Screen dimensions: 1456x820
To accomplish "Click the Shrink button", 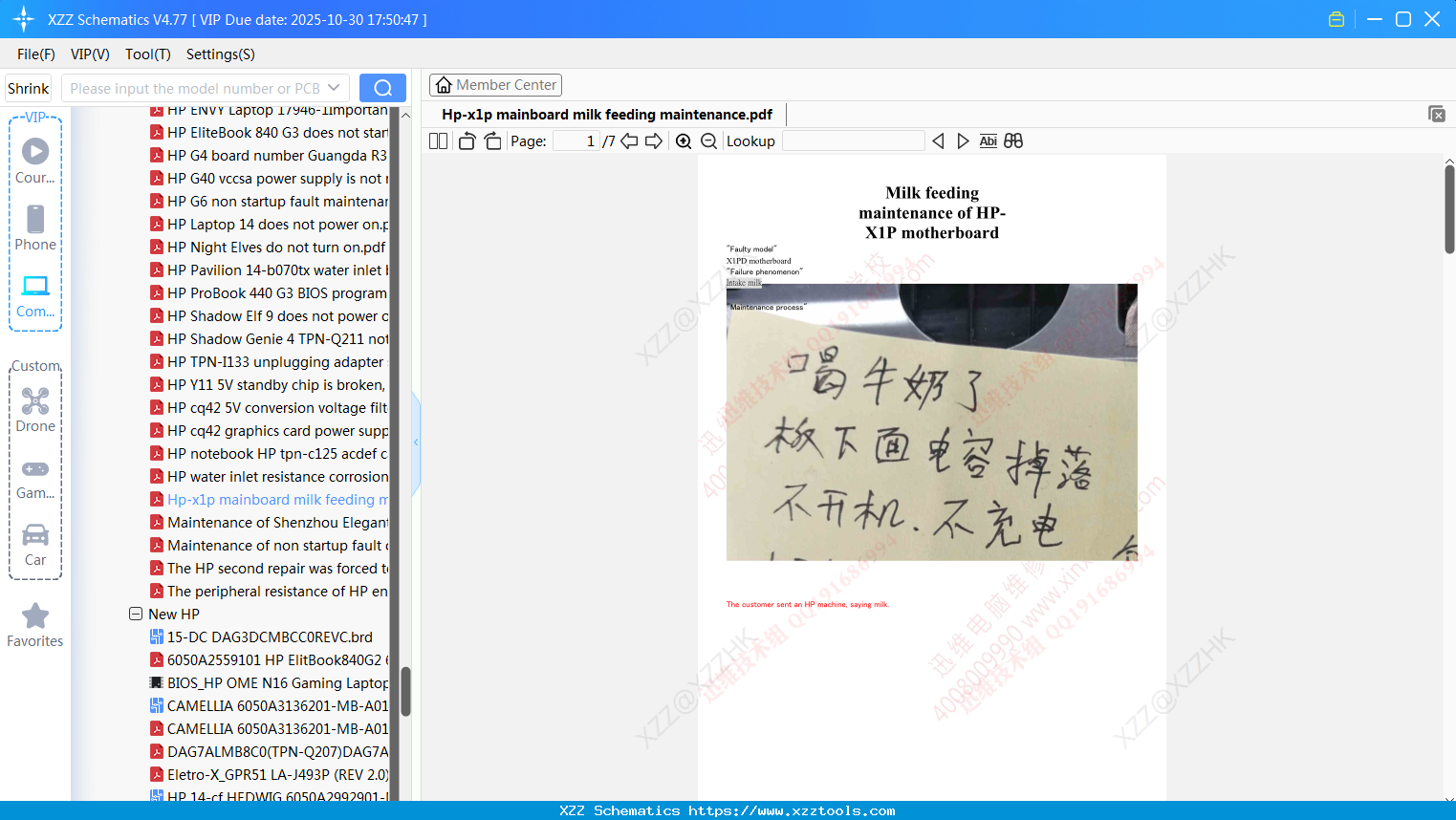I will click(29, 88).
